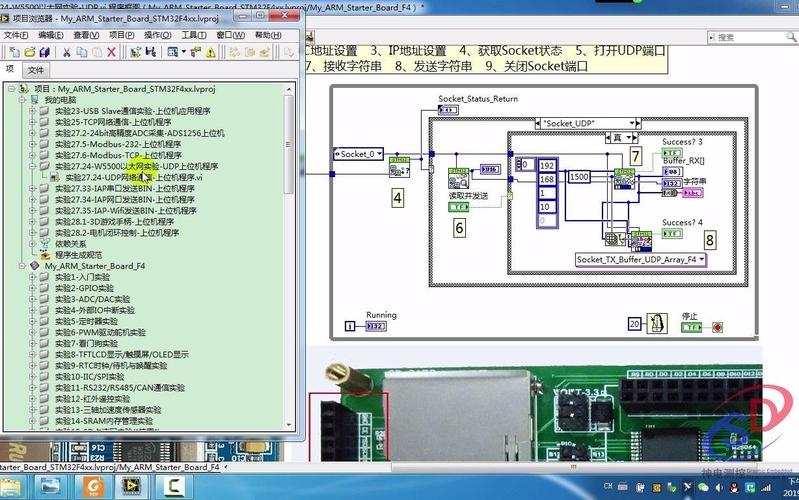Click the orange PDF app in taskbar
Image resolution: width=799 pixels, height=500 pixels.
pos(93,486)
